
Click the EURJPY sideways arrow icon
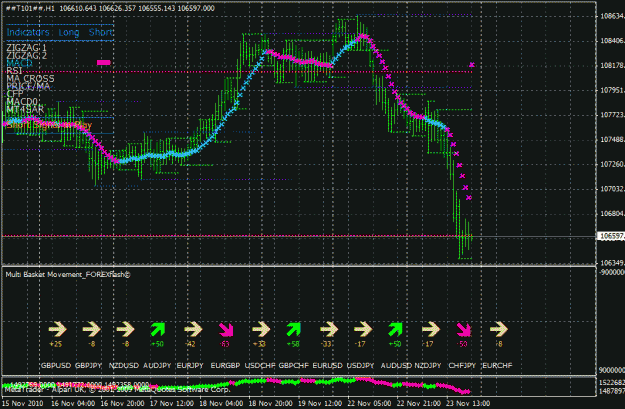[193, 329]
